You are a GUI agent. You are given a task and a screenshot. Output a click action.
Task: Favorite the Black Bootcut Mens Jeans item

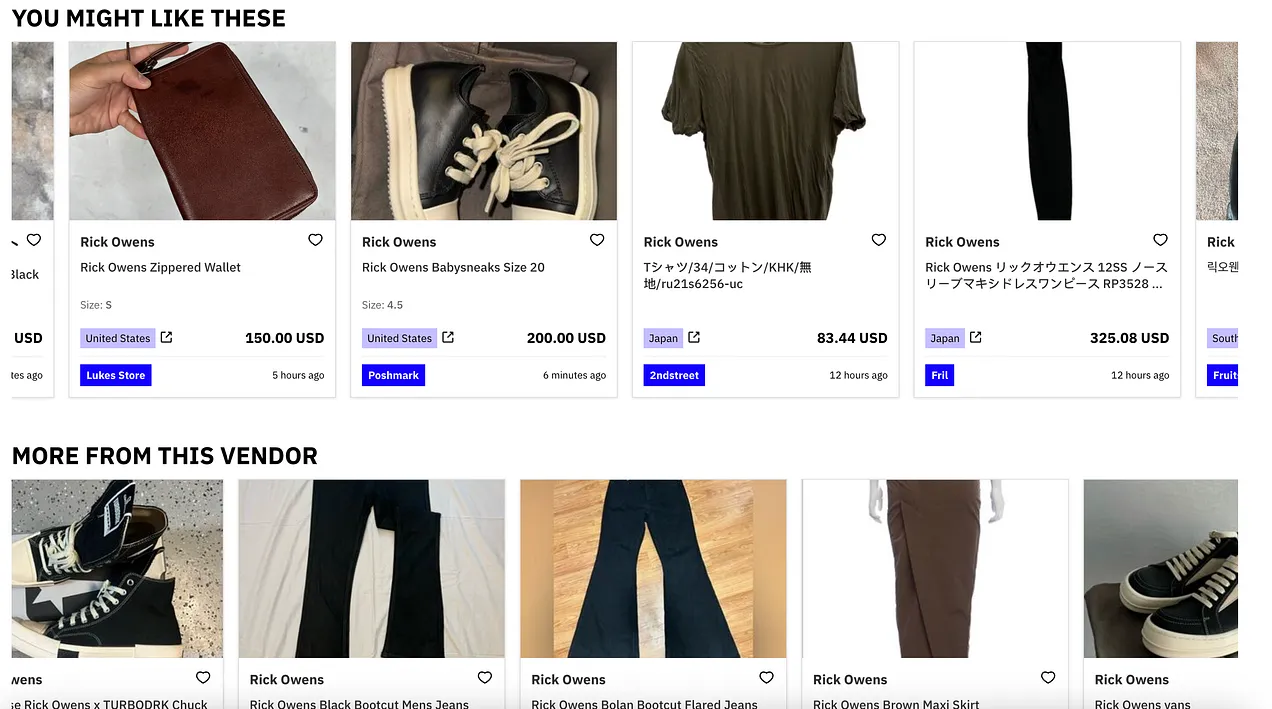pyautogui.click(x=485, y=678)
